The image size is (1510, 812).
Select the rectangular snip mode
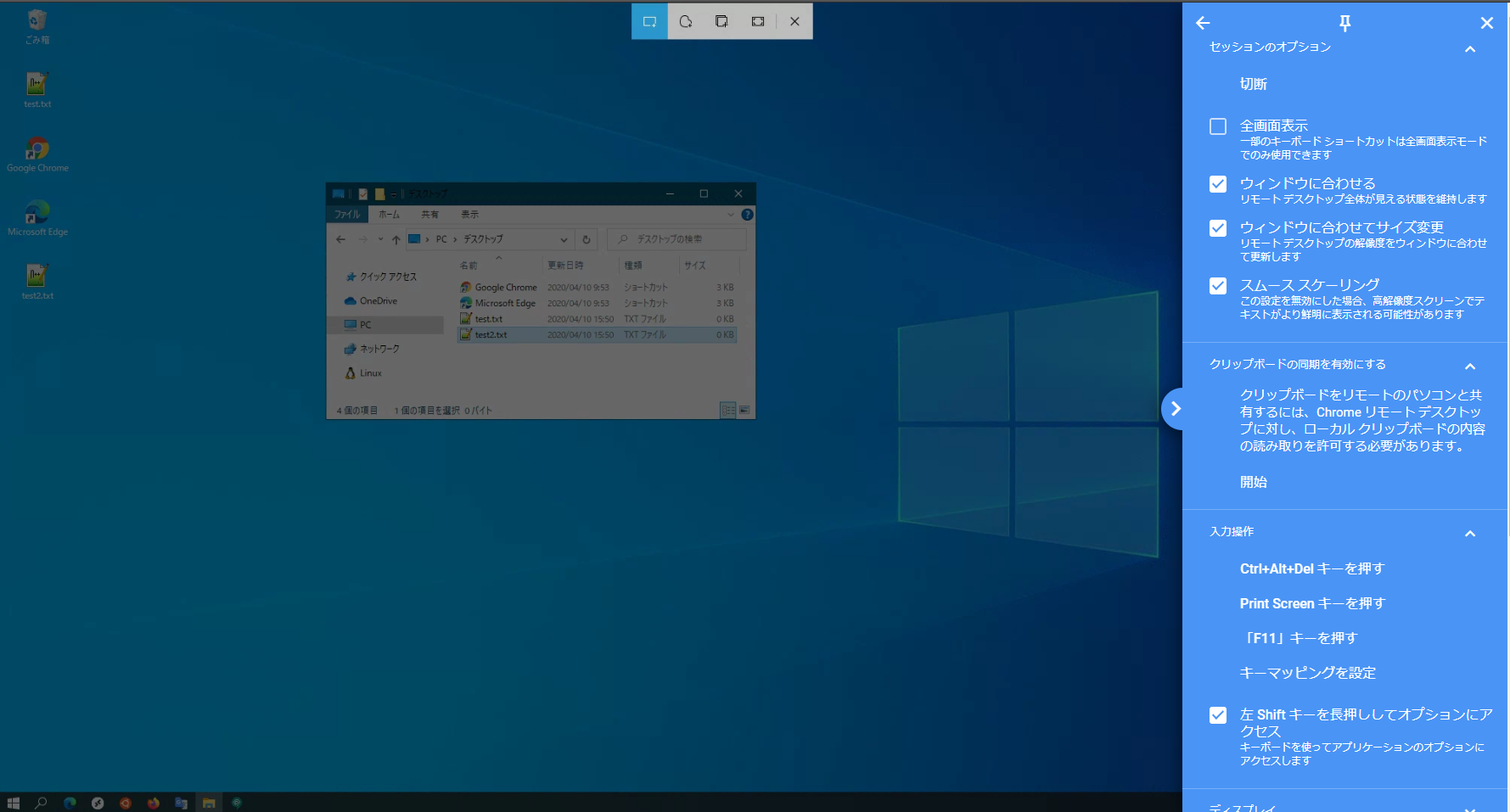[649, 21]
